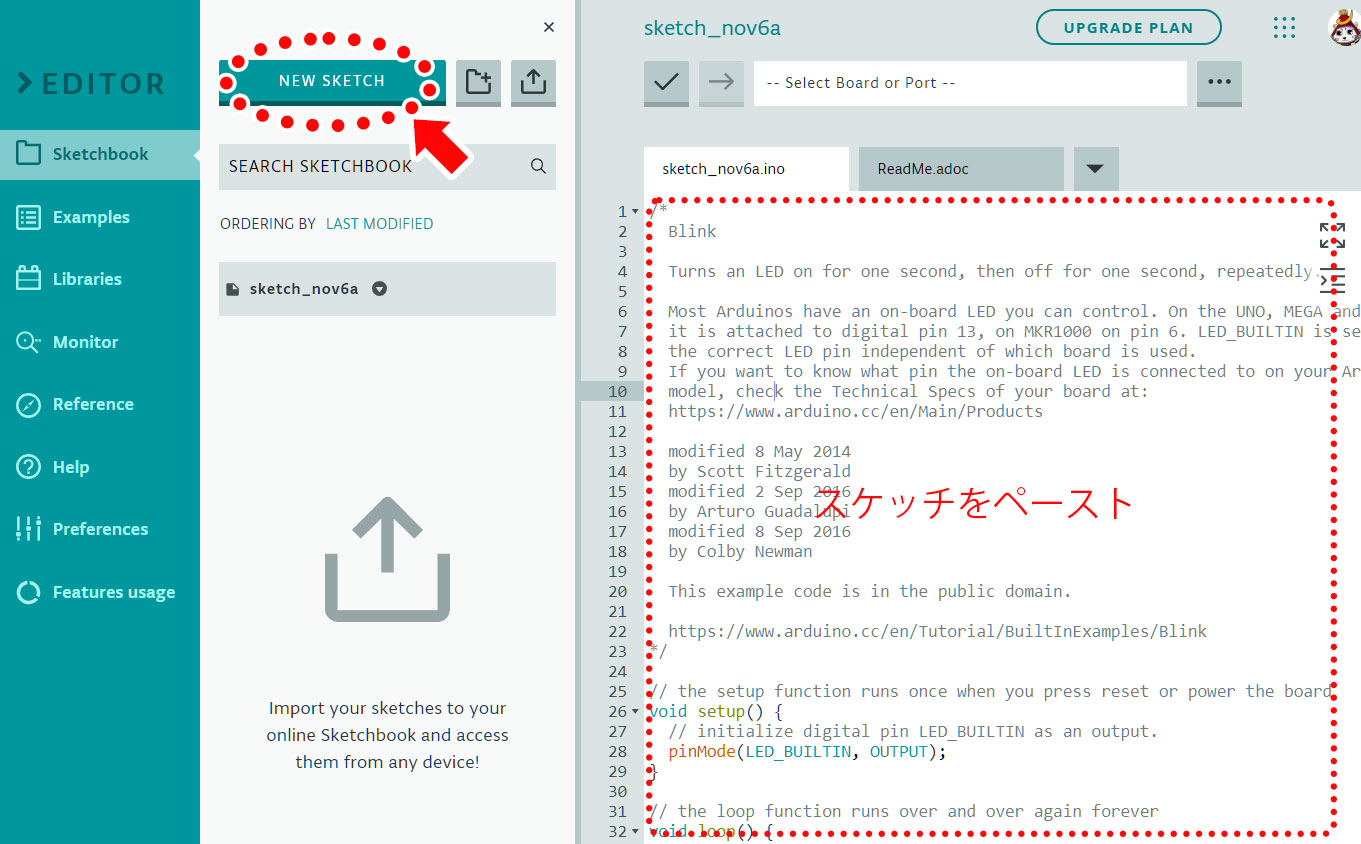Collapse the comment block at line 1
This screenshot has height=844, width=1361.
click(636, 211)
